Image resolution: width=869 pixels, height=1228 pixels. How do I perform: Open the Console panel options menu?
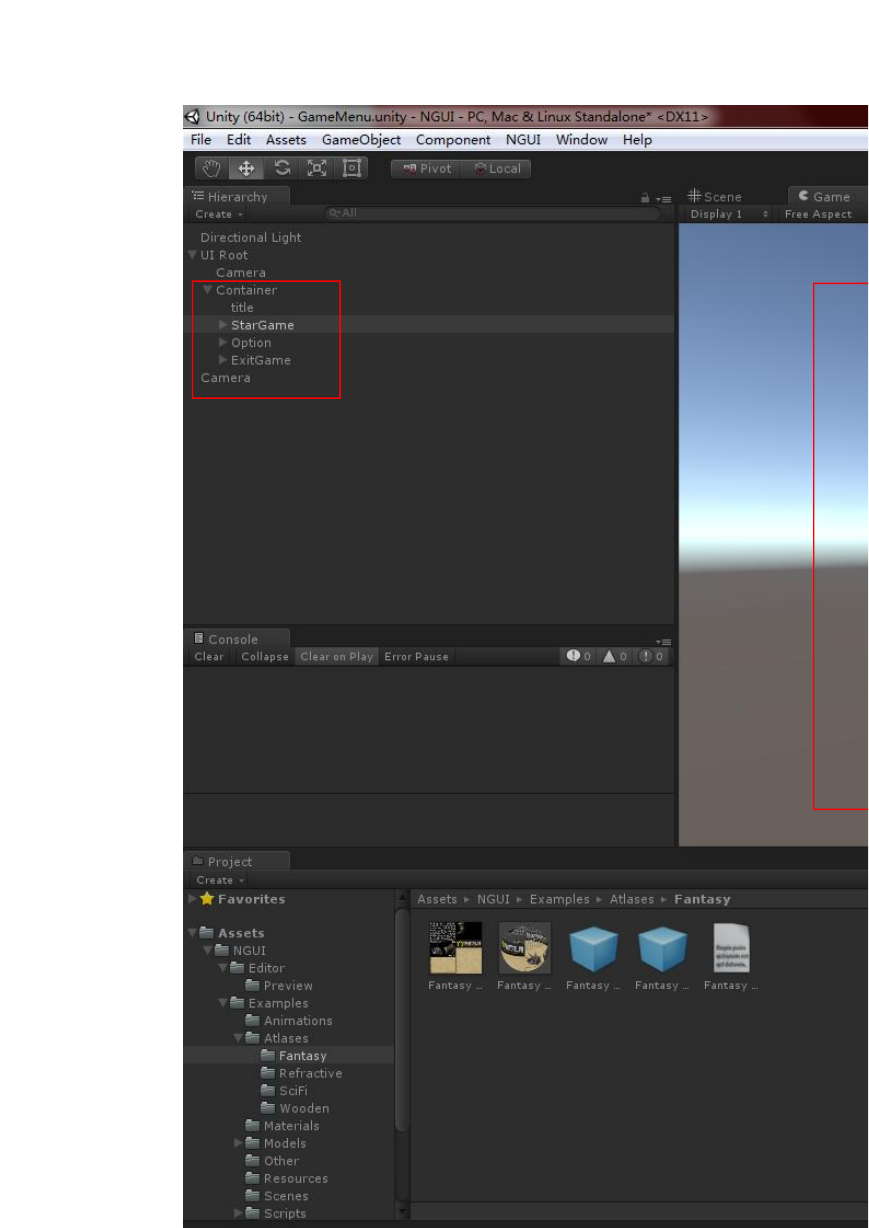click(664, 642)
